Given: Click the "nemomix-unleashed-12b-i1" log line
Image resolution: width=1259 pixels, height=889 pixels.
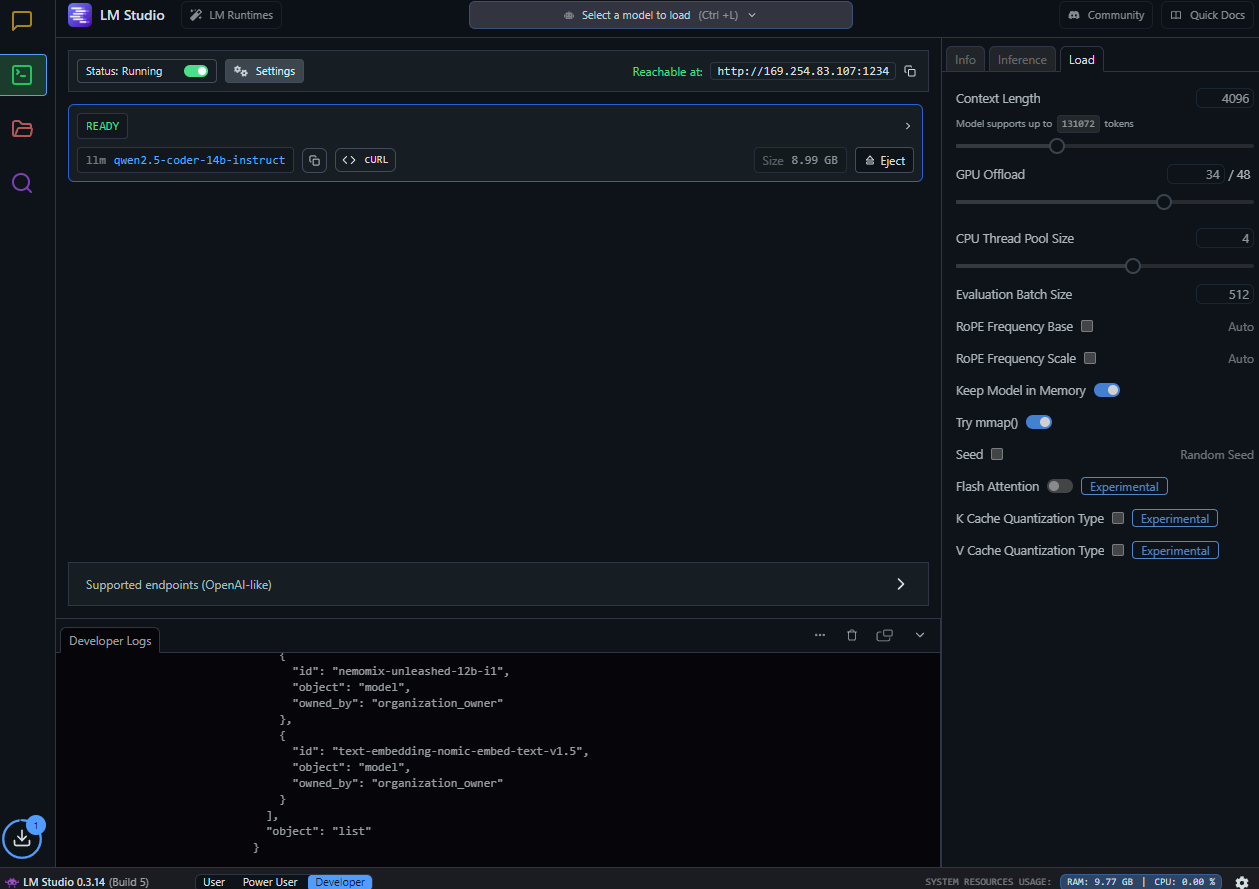Looking at the screenshot, I should 401,671.
